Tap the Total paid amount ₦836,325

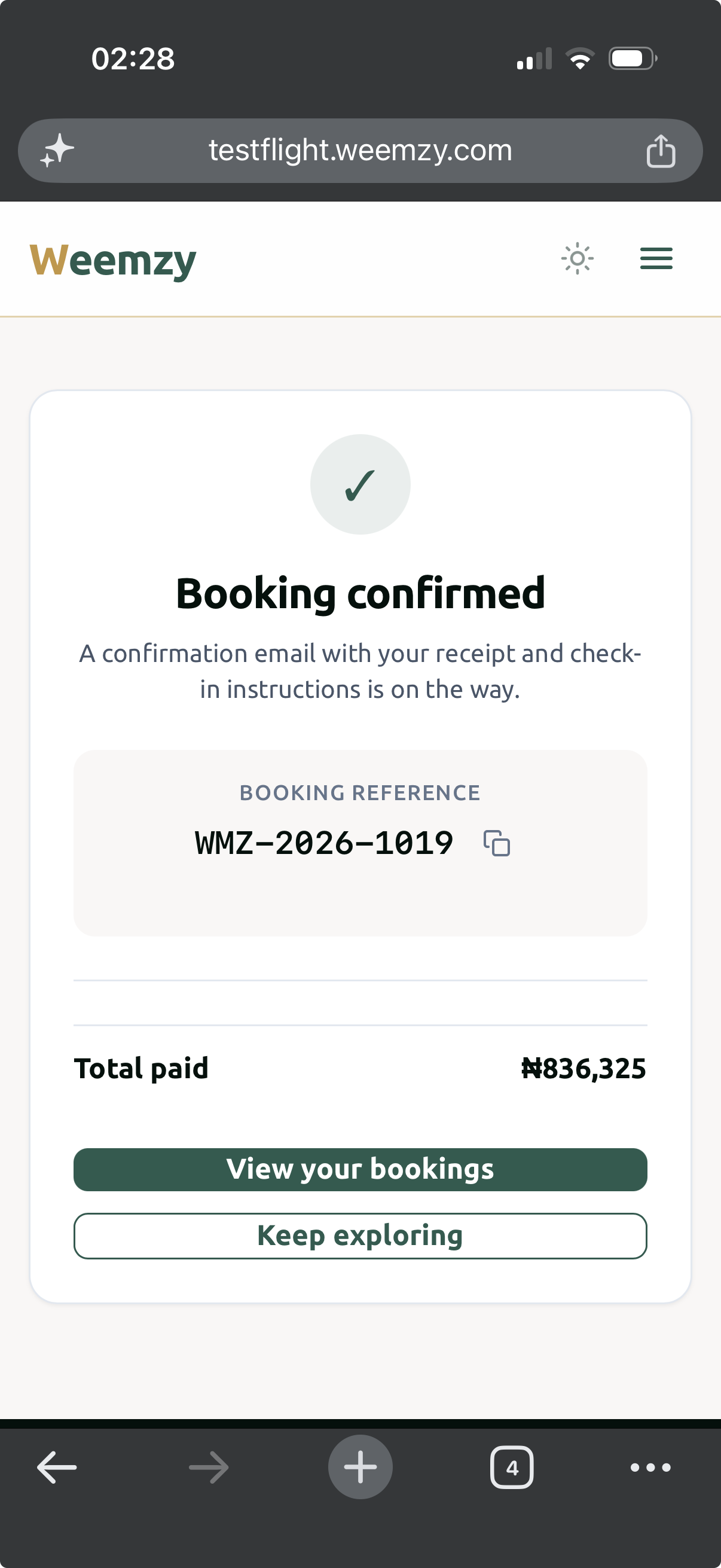coord(583,1068)
